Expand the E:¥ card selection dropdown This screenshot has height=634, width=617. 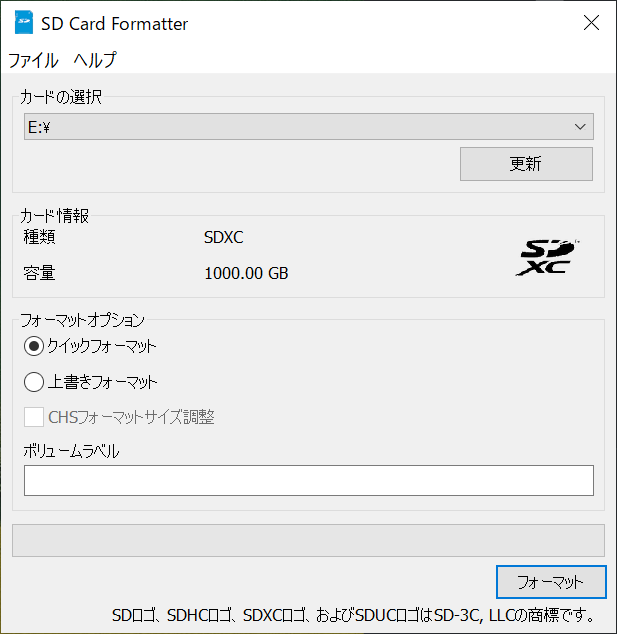tap(308, 127)
